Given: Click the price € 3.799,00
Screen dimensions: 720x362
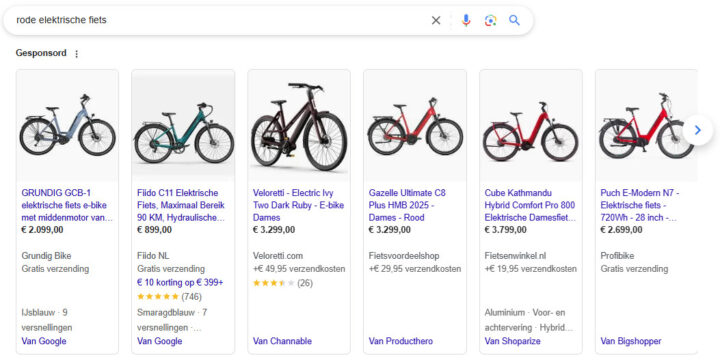Looking at the screenshot, I should pyautogui.click(x=505, y=230).
